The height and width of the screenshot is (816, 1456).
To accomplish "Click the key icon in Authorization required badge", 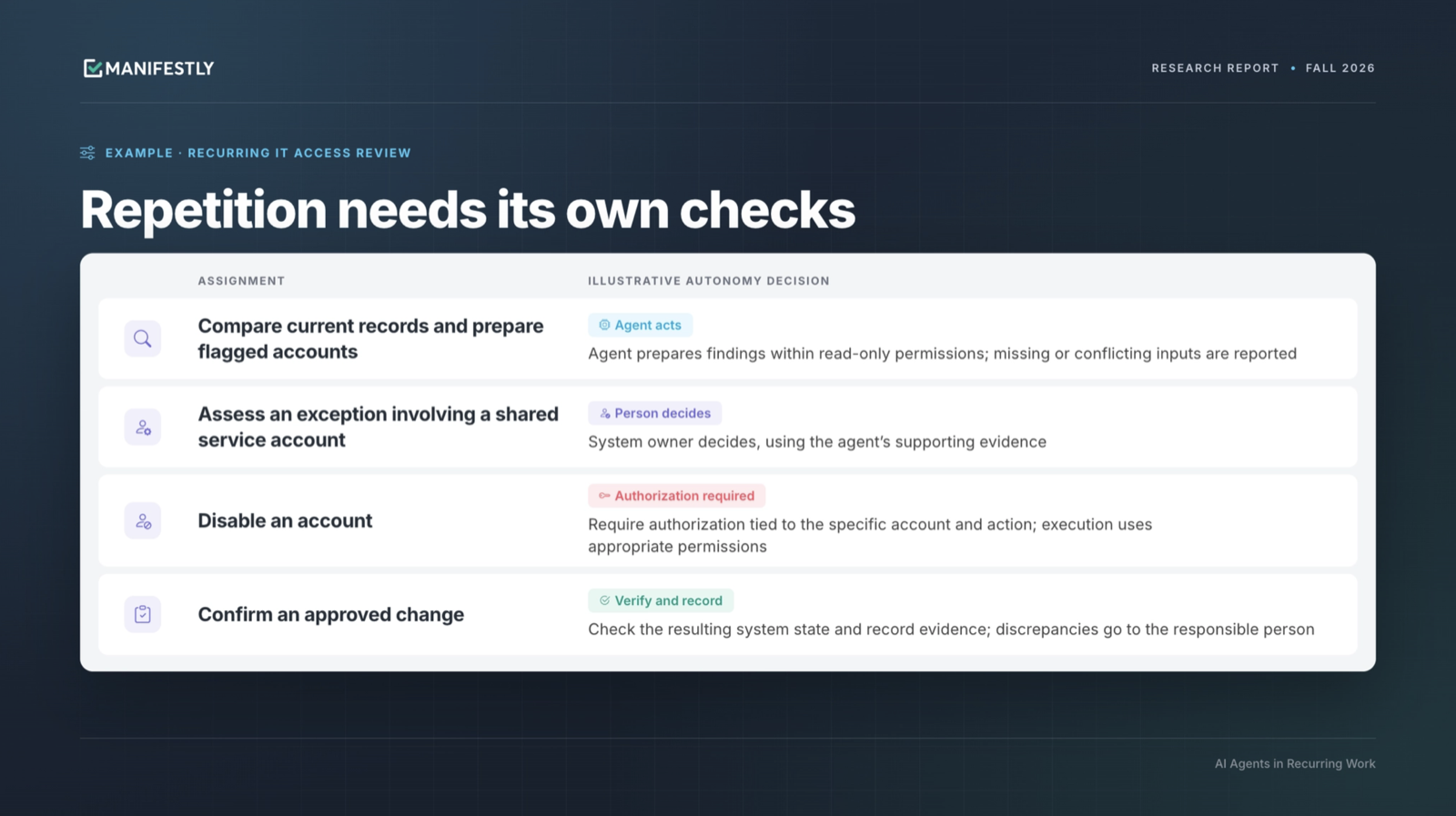I will (x=604, y=496).
